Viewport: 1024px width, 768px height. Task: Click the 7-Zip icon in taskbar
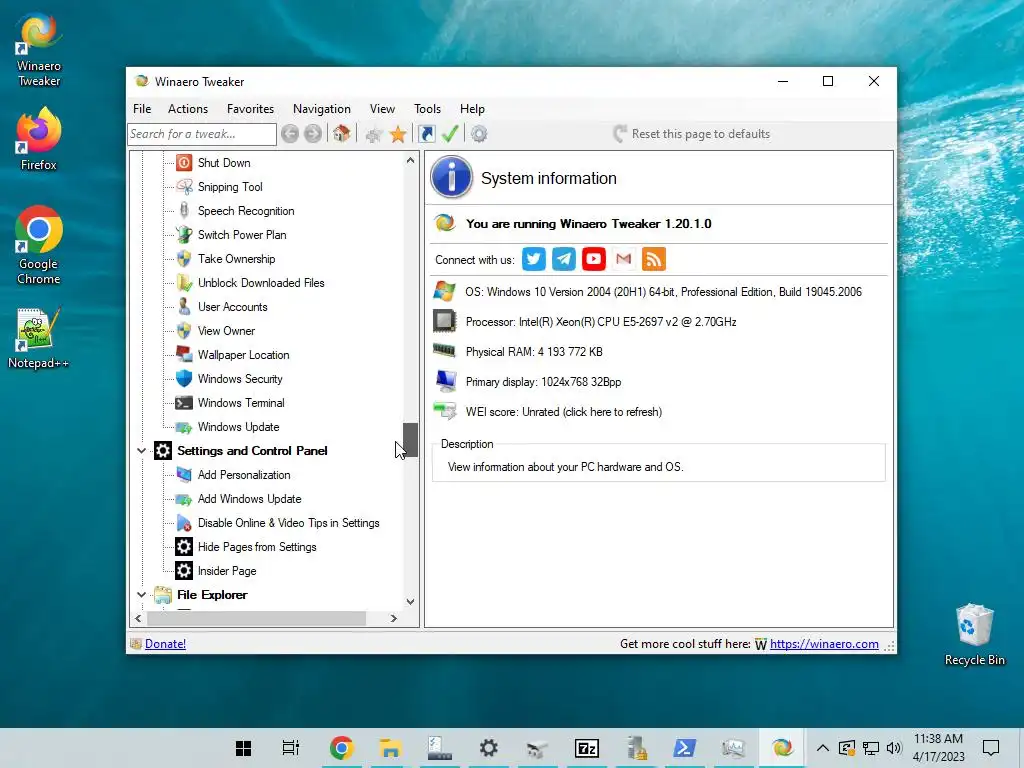click(x=586, y=748)
